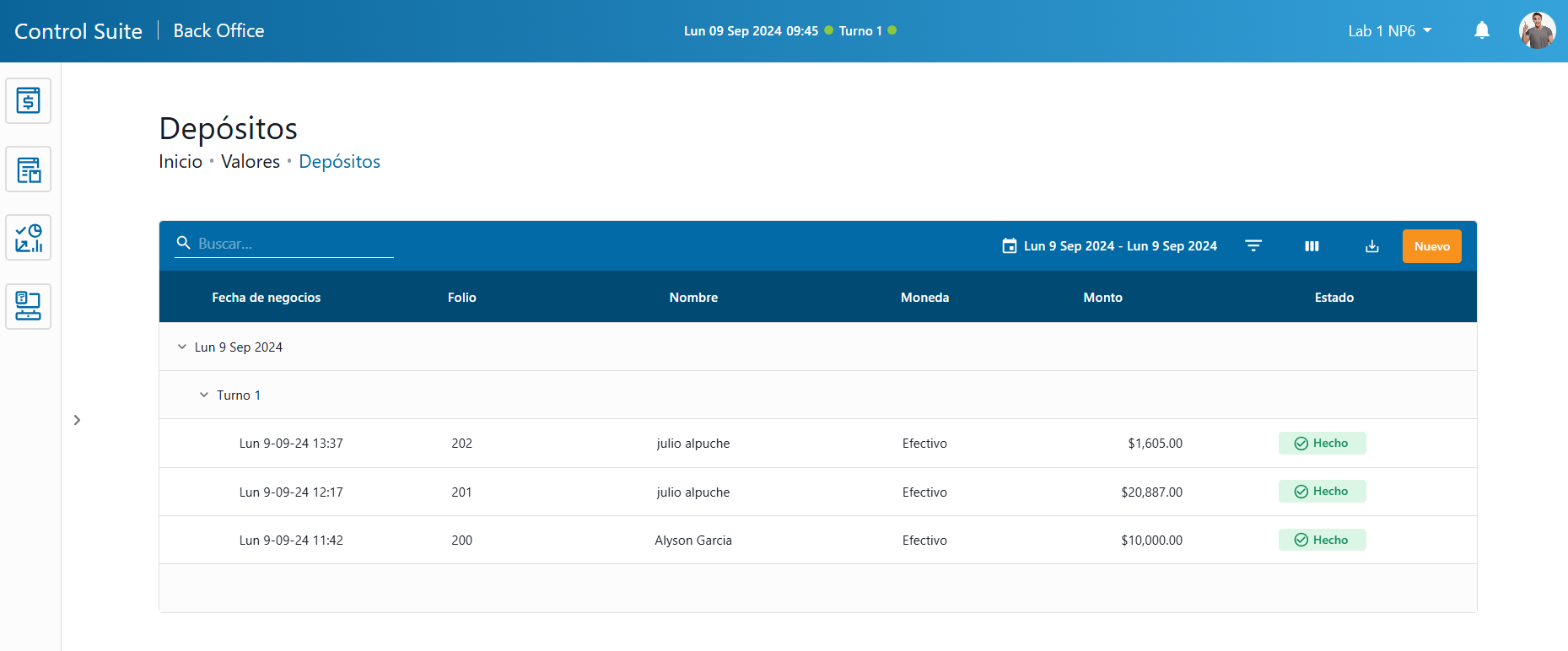
Task: Open the user profile avatar
Action: point(1536,31)
